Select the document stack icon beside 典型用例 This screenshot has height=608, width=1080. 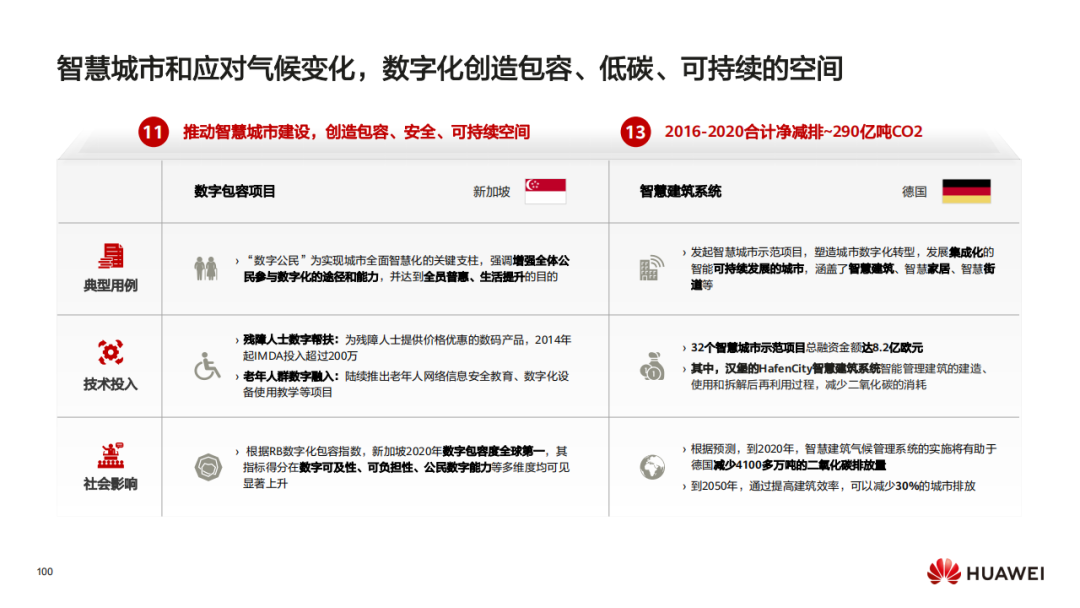click(109, 256)
